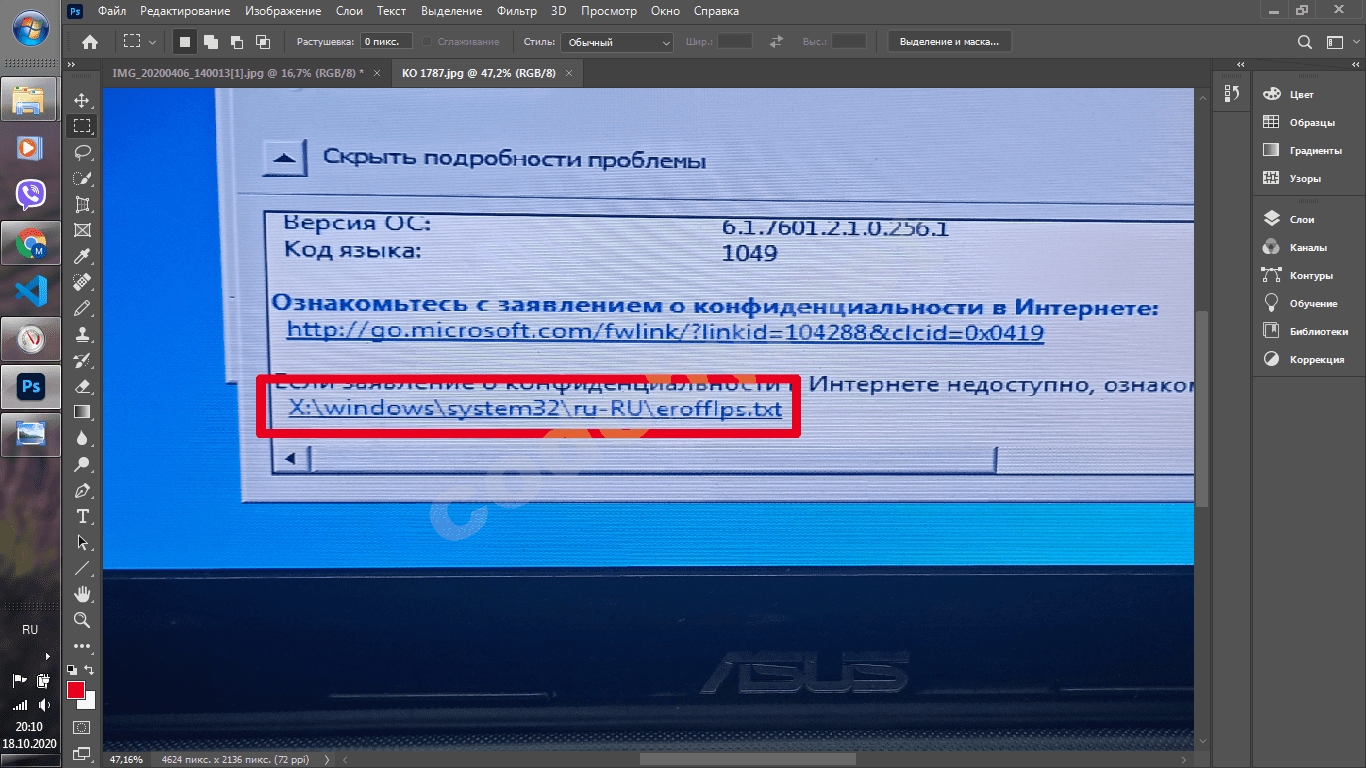1366x768 pixels.
Task: Select the Line shape tool
Action: click(83, 568)
